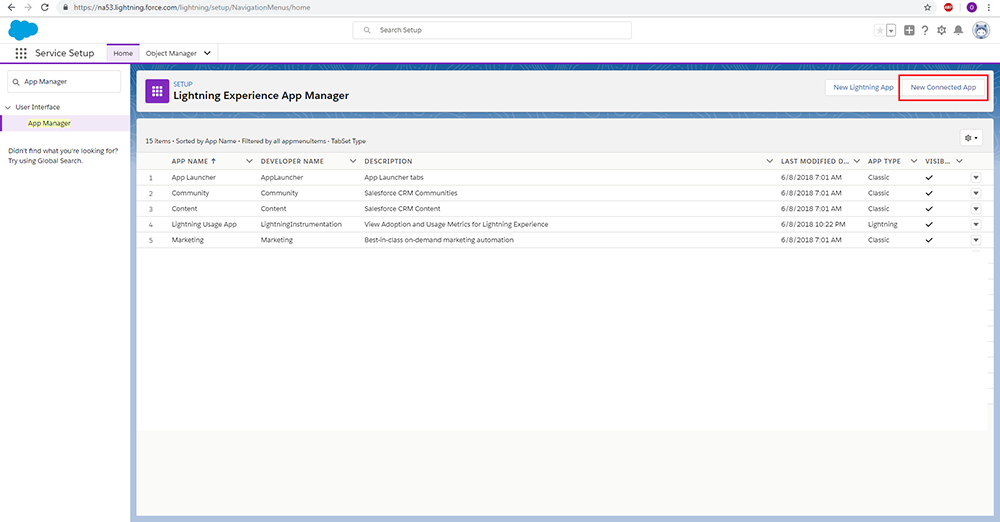Open the Chrome three-dot menu
The width and height of the screenshot is (1000, 522).
[989, 8]
